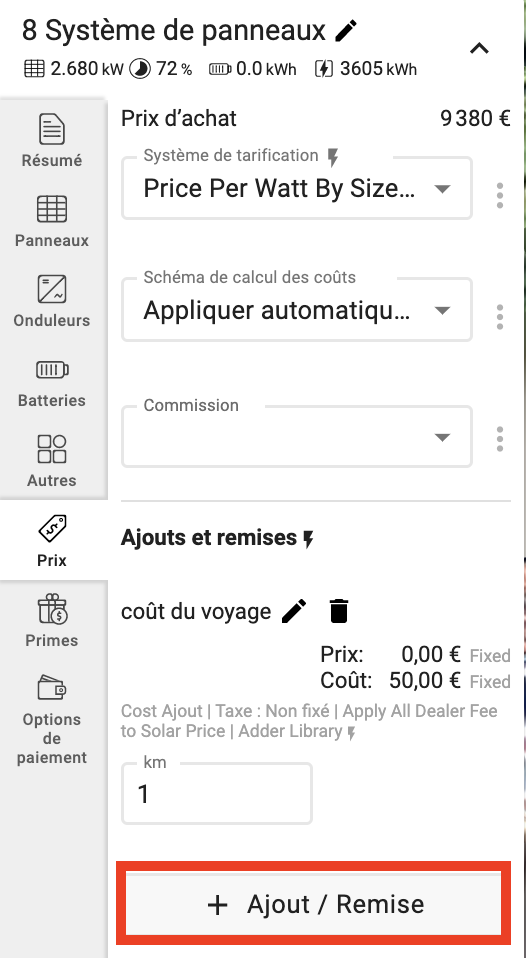Open Schéma de calcul des coûts dropdown
This screenshot has width=526, height=958.
(x=297, y=310)
